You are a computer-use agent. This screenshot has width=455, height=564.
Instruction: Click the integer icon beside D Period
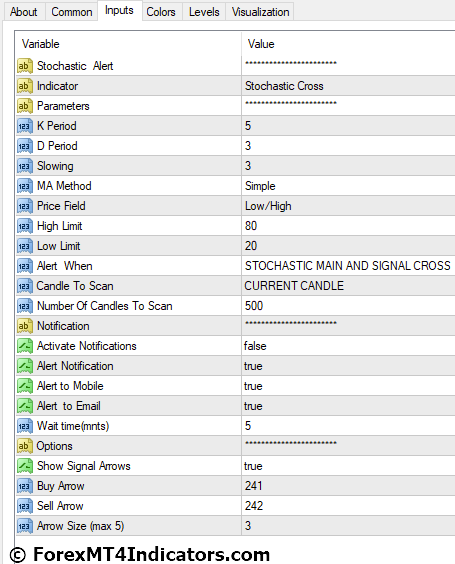[25, 146]
